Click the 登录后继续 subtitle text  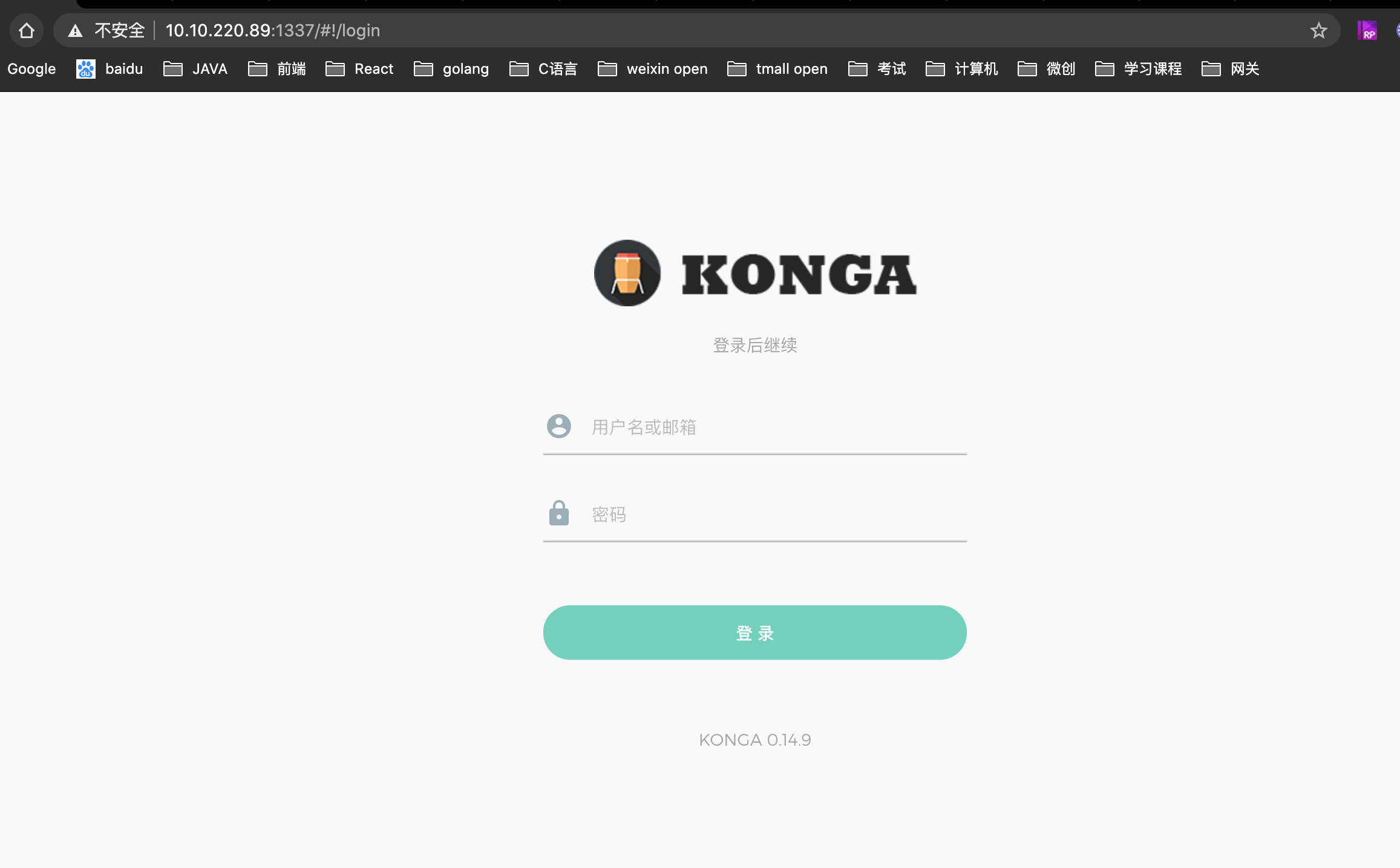[755, 345]
